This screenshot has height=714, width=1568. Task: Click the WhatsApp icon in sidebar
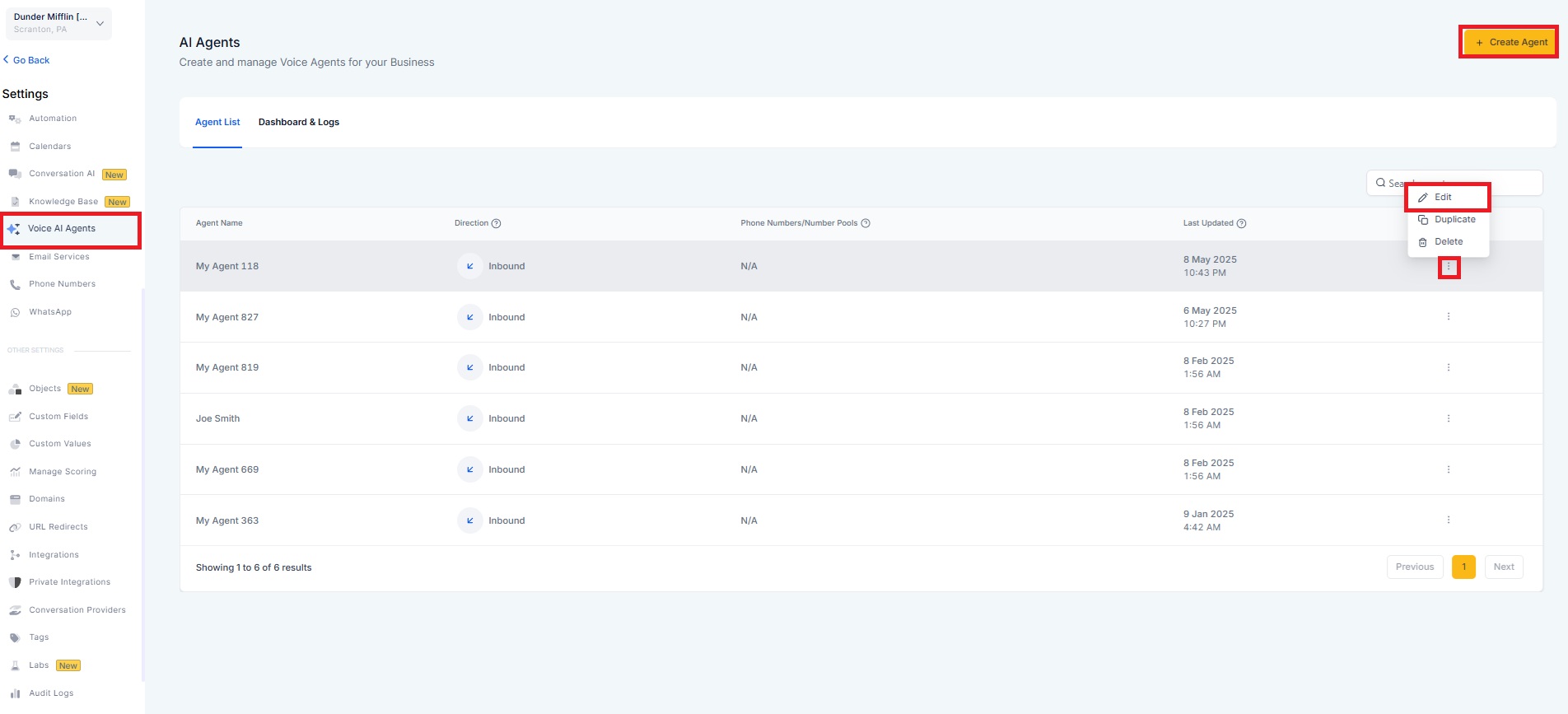point(15,312)
